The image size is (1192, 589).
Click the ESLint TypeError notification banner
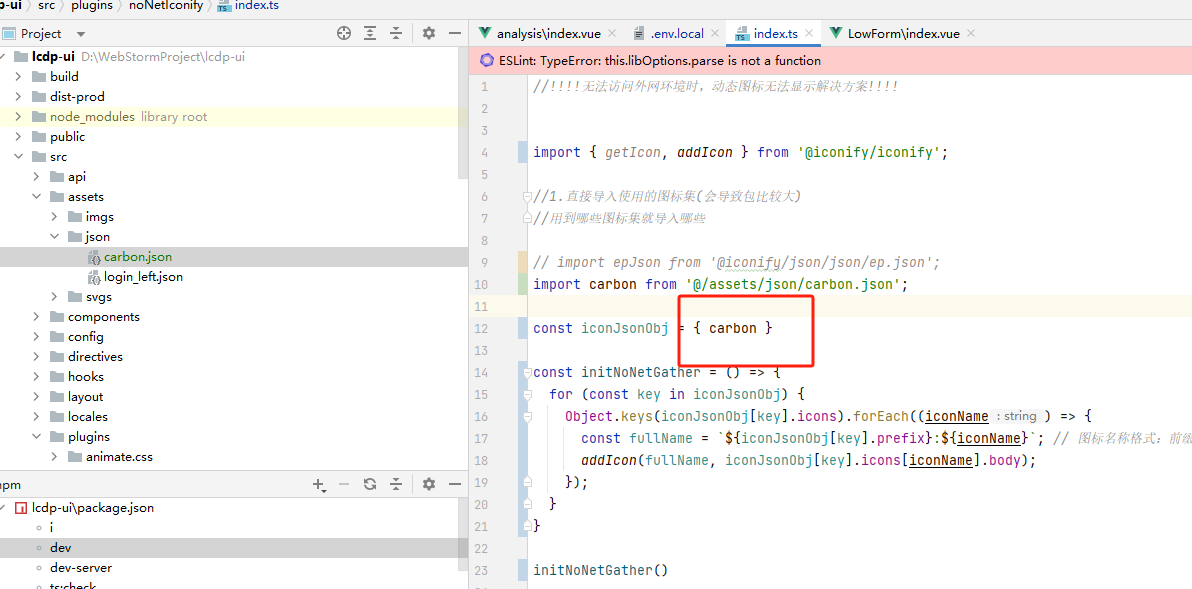(660, 60)
